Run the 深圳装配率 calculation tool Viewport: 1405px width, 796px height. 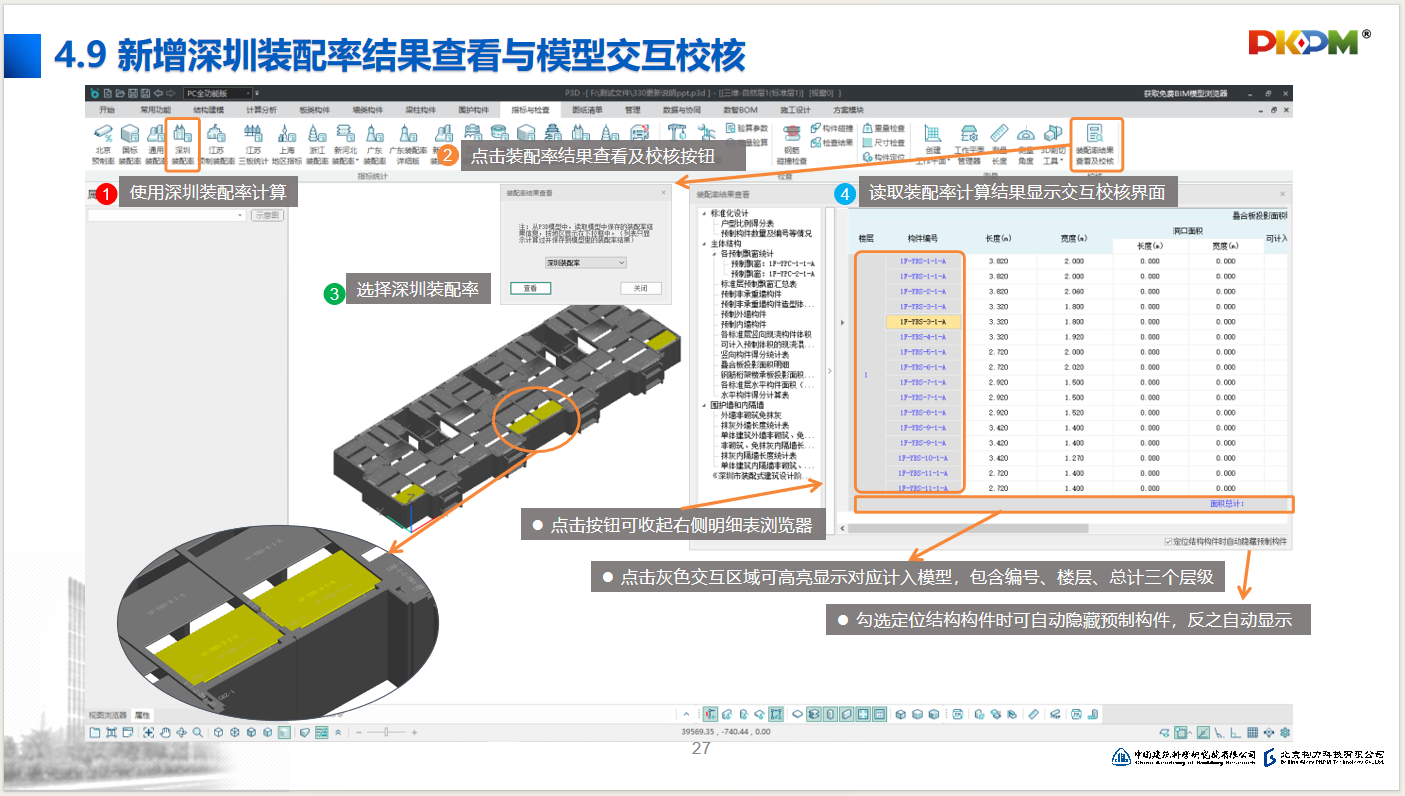pyautogui.click(x=183, y=144)
